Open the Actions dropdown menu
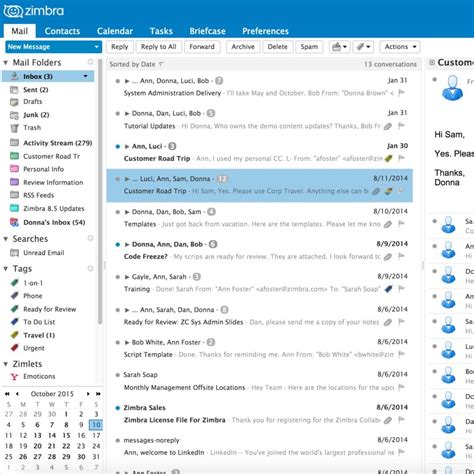474x474 pixels. [400, 47]
